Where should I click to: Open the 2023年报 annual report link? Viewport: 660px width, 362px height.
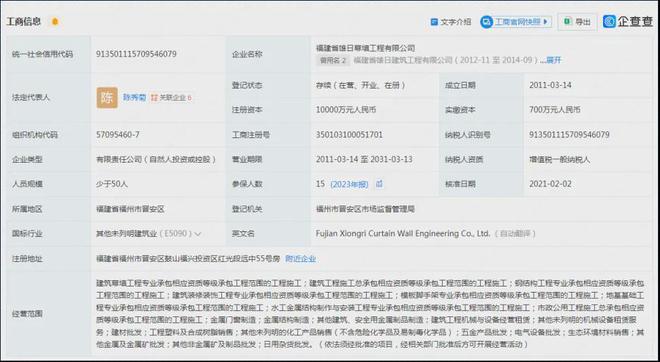point(349,184)
